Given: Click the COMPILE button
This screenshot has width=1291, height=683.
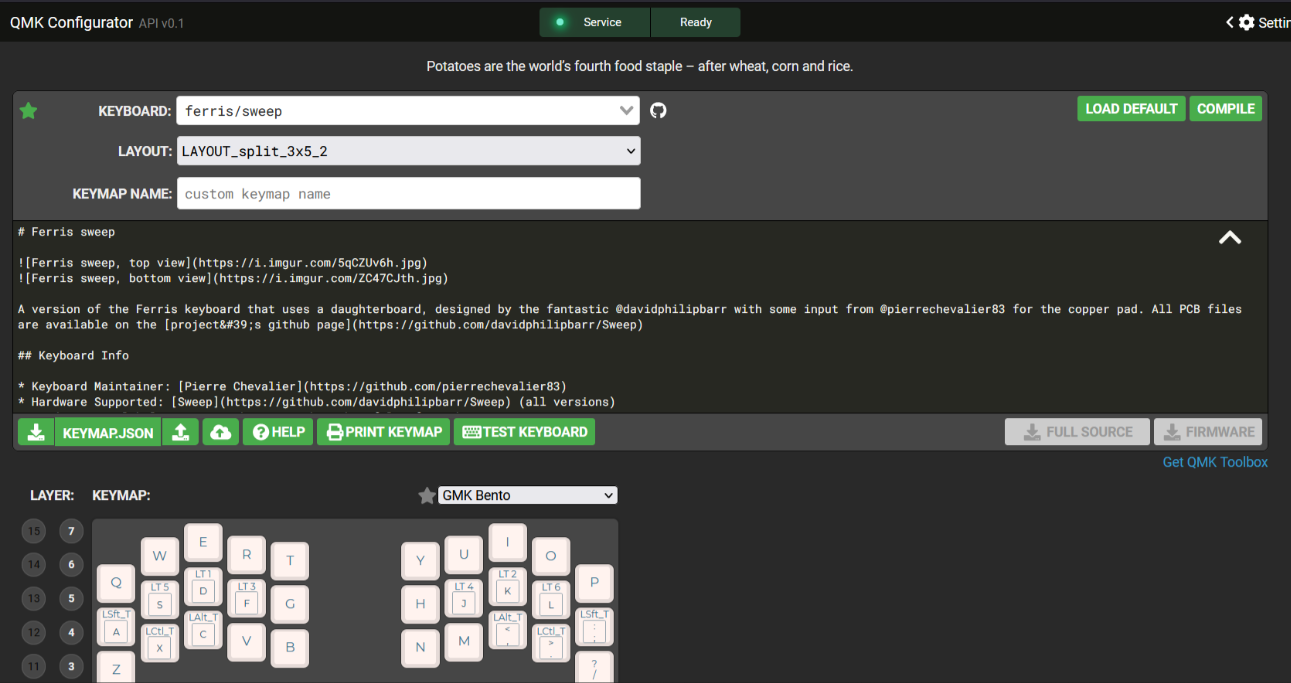Looking at the screenshot, I should [1225, 109].
